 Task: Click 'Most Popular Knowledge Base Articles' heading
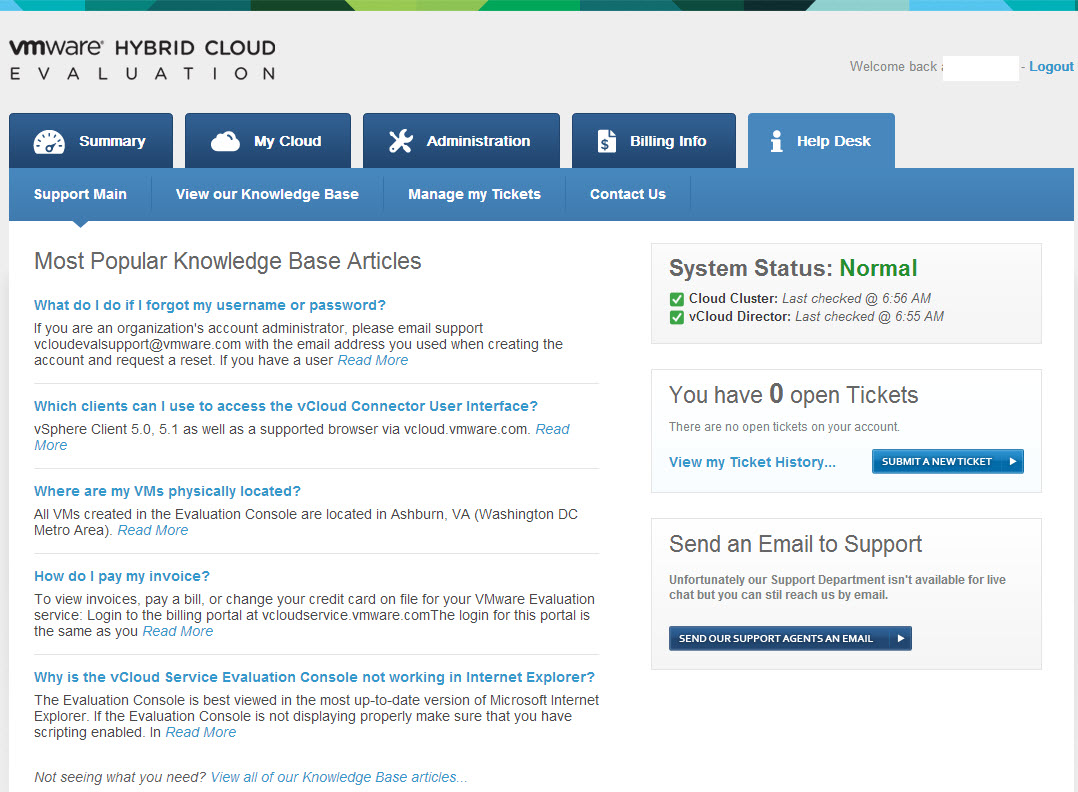(228, 261)
